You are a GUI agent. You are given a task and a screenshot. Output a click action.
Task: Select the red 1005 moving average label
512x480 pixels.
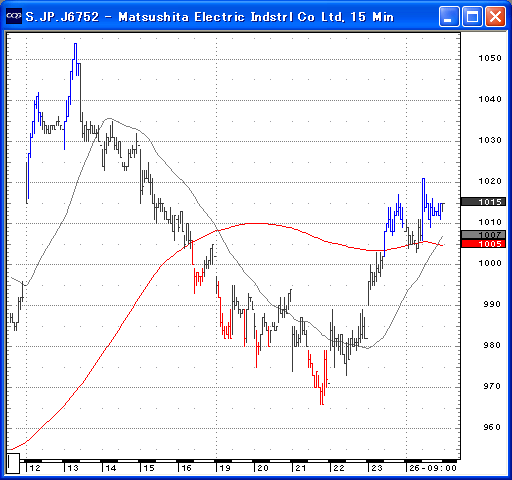pos(483,244)
